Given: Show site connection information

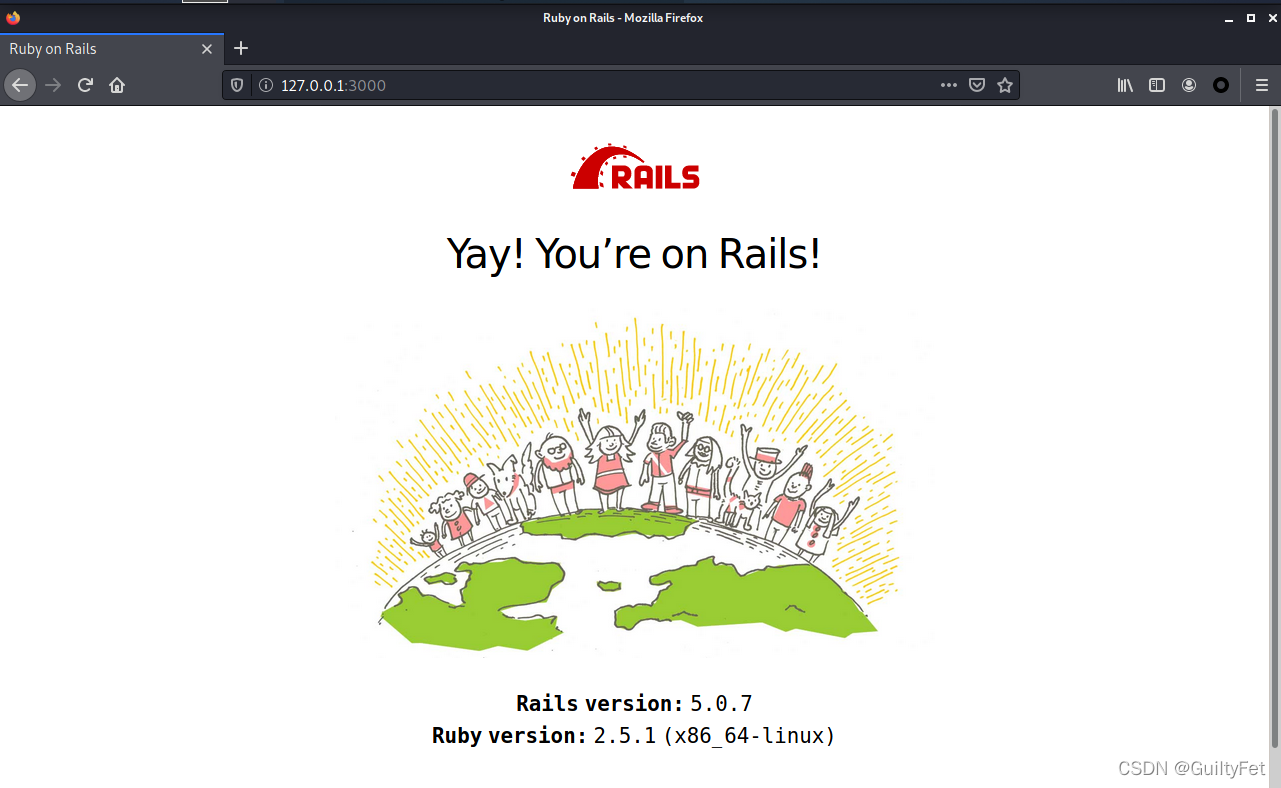Looking at the screenshot, I should [265, 85].
